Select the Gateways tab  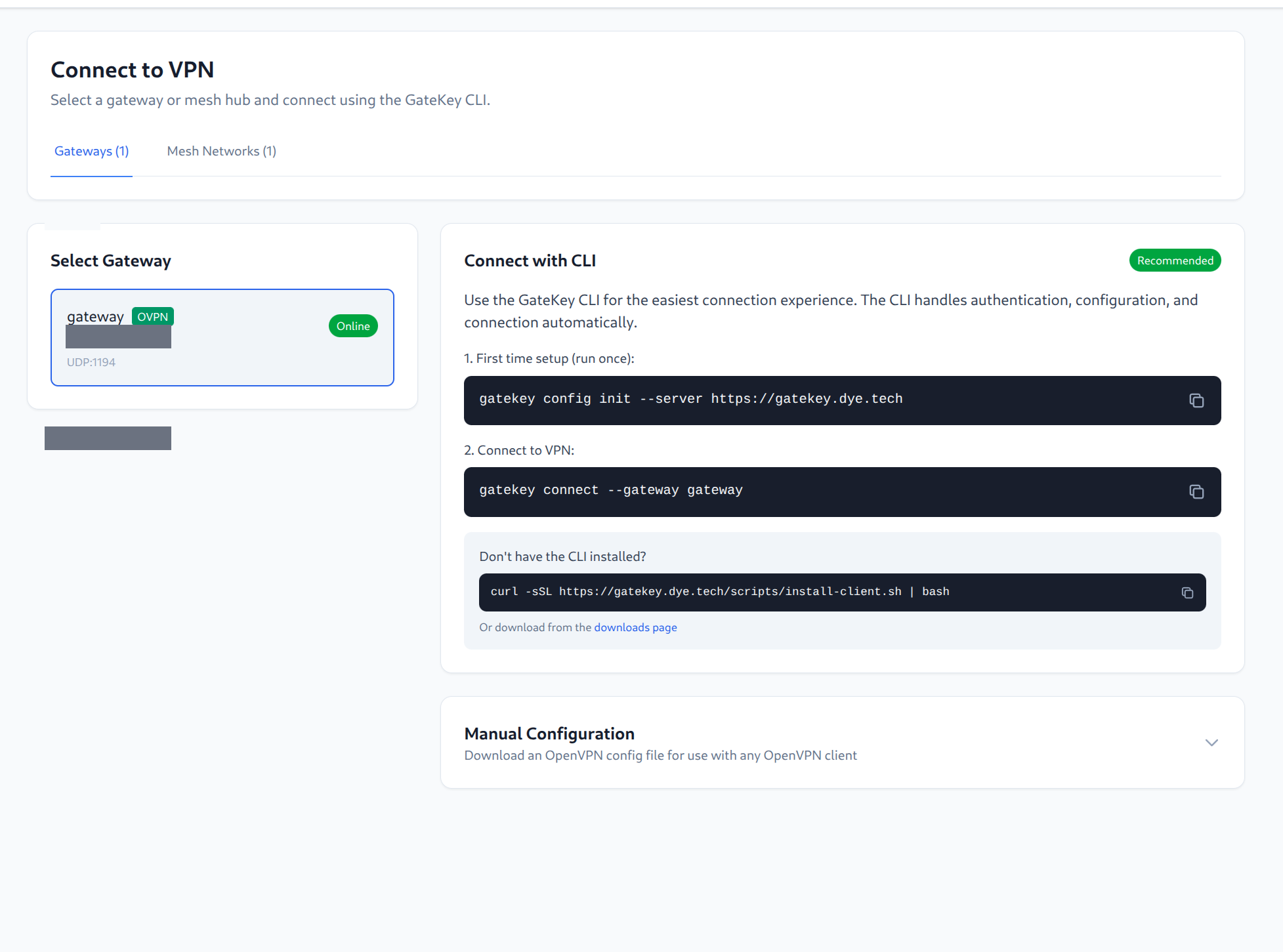pos(91,151)
